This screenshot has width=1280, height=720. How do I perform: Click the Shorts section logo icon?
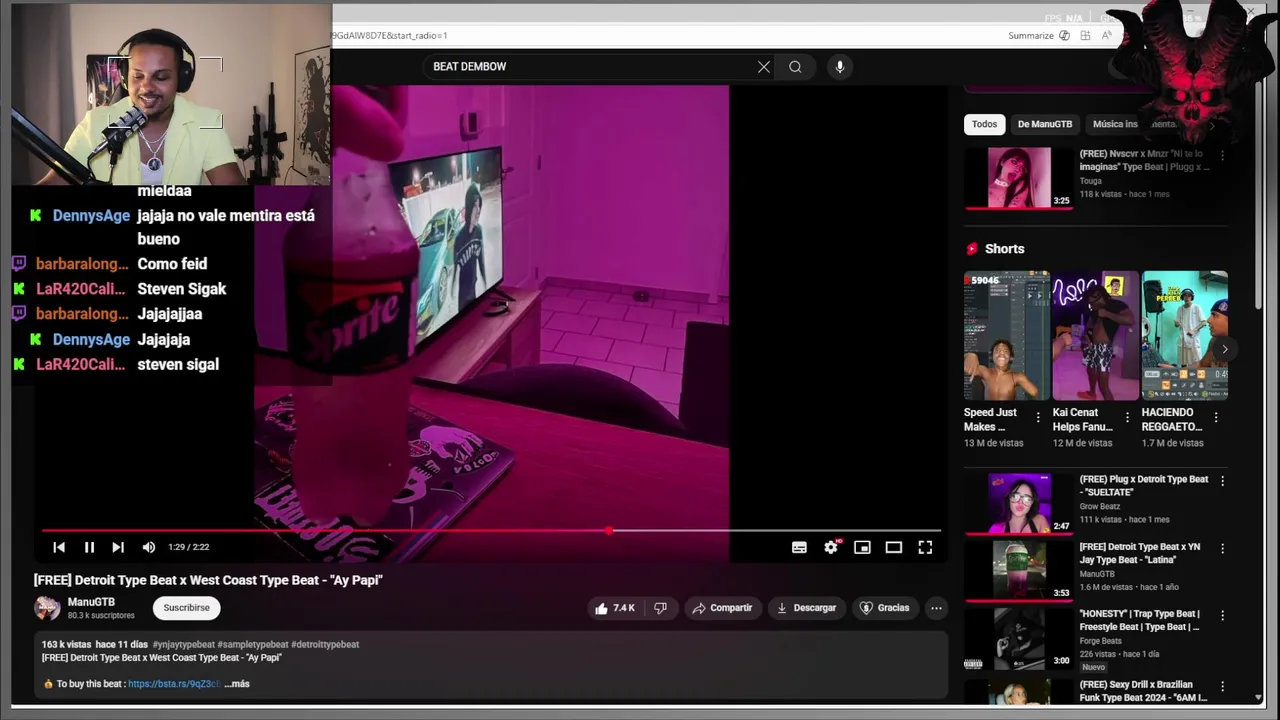click(972, 249)
